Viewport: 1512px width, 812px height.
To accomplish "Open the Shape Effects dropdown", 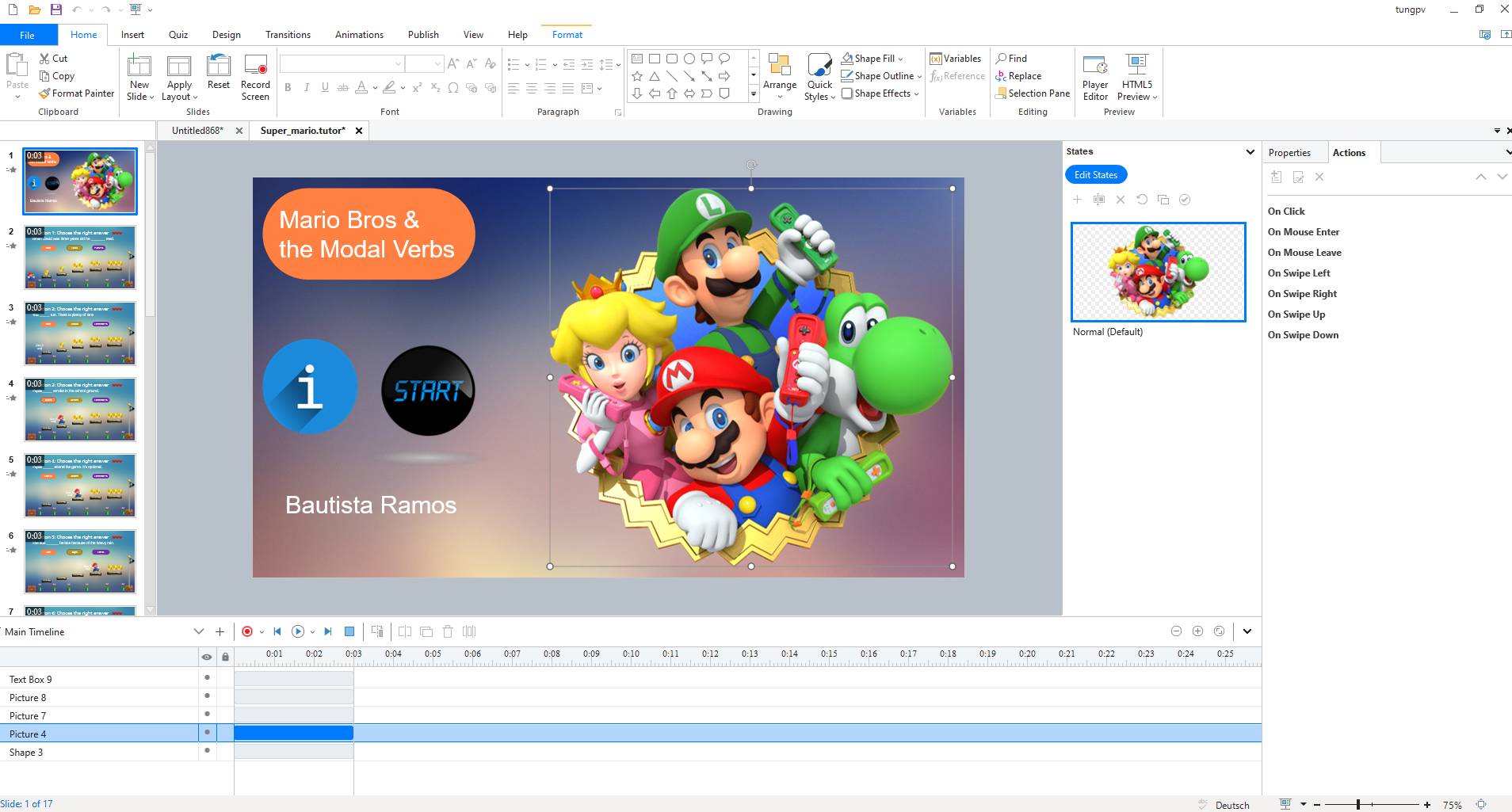I will pyautogui.click(x=916, y=93).
